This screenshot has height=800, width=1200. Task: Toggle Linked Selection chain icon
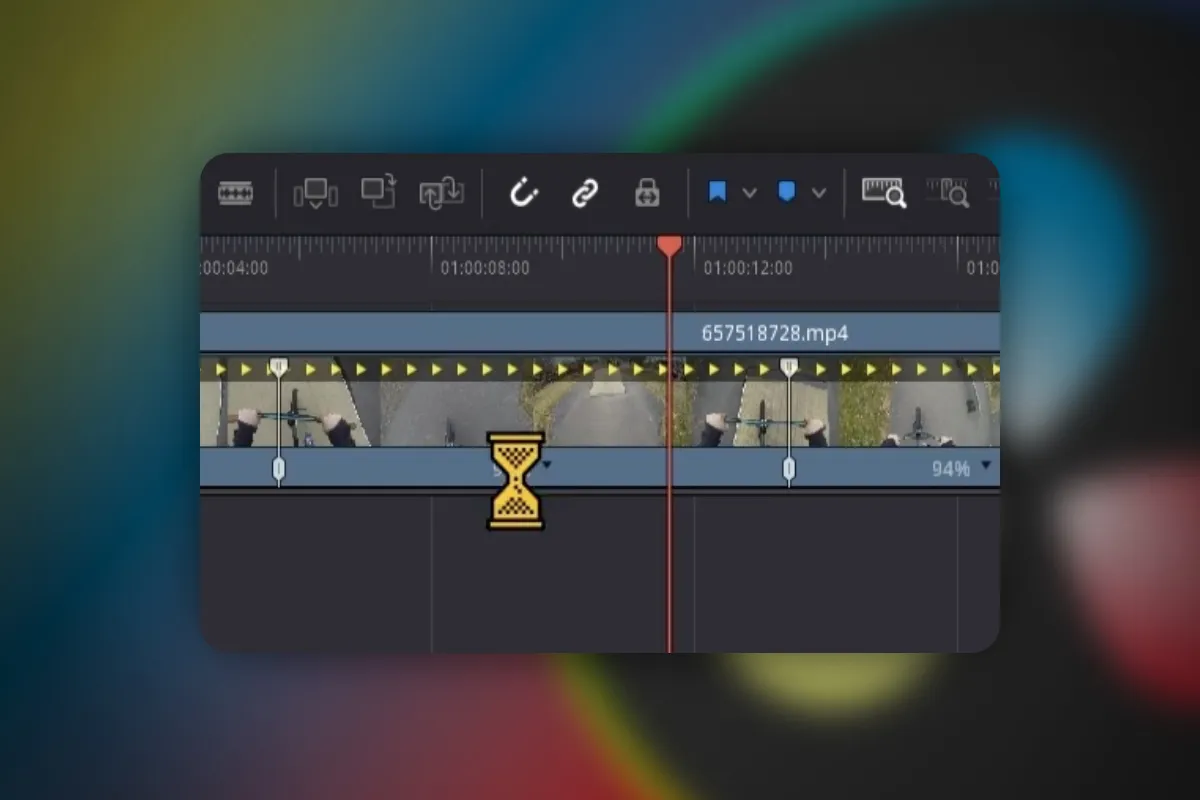(584, 193)
